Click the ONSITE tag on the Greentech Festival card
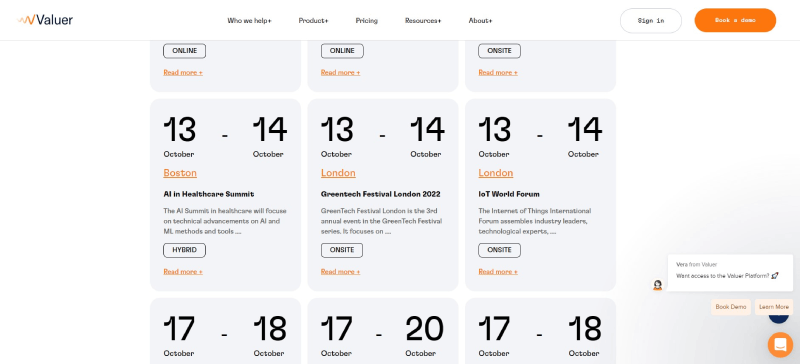Screen dimensions: 800x364 [342, 250]
